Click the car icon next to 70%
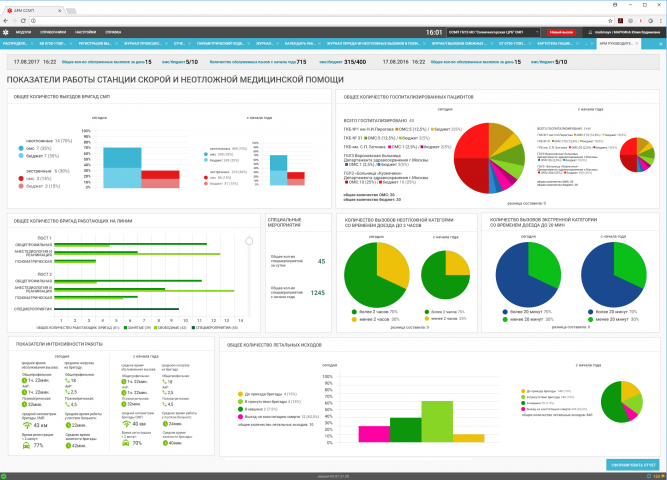Viewport: 667px width, 480px height. 125,443
